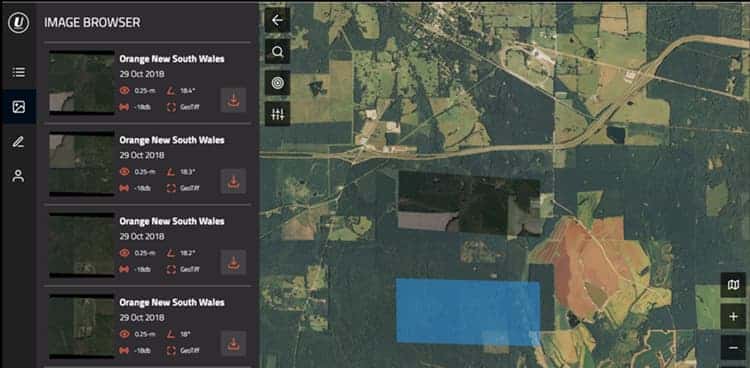Open the sliders filter settings on the map

click(277, 113)
